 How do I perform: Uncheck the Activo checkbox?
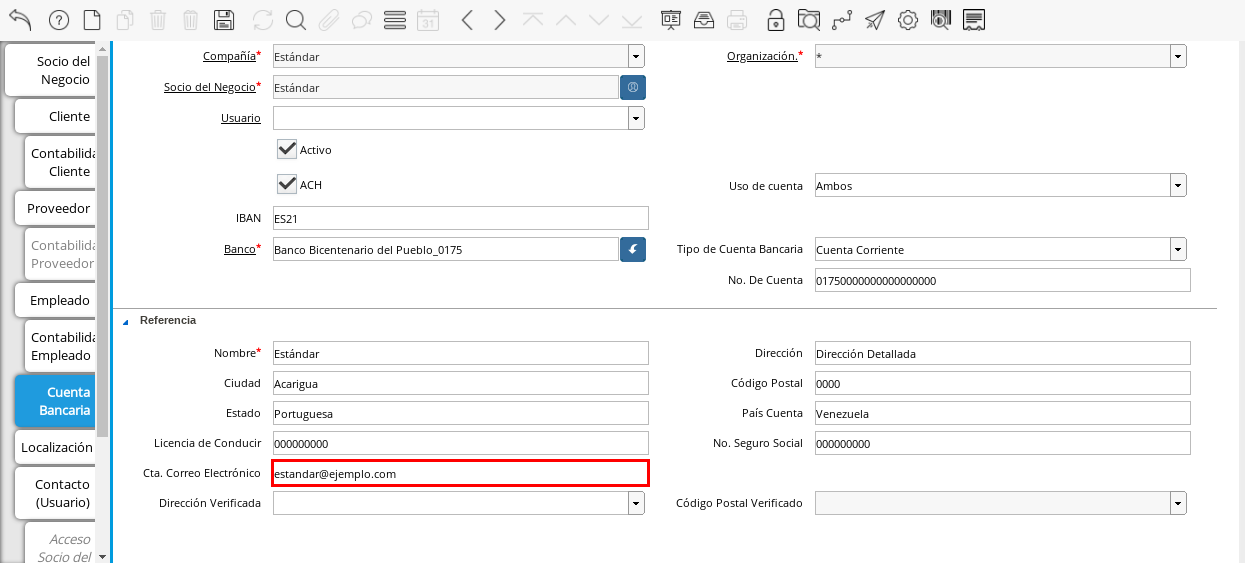[287, 149]
